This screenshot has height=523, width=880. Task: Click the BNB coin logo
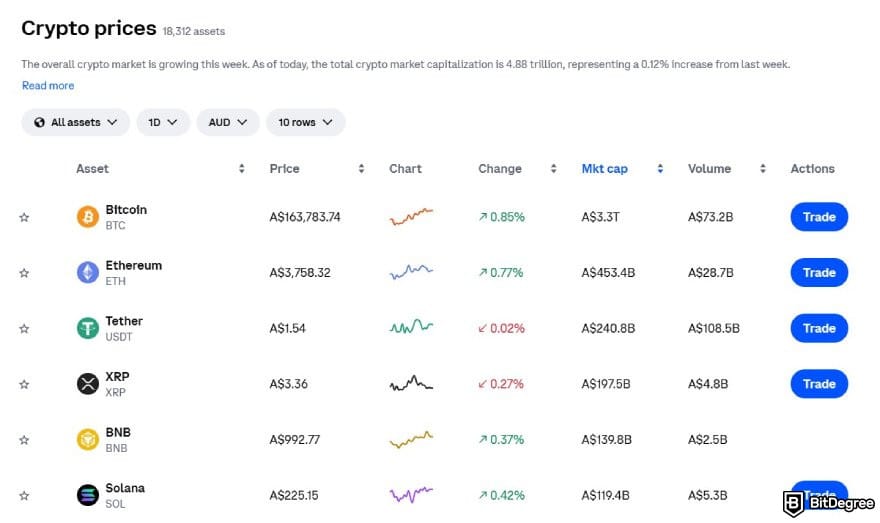click(88, 439)
